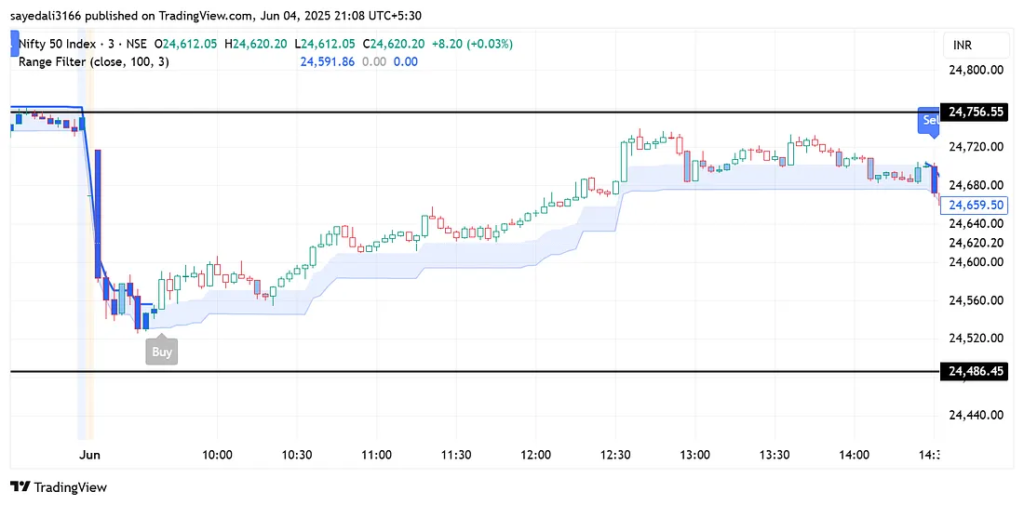
Task: Click the 24,486.45 horizontal line price label
Action: tap(976, 372)
